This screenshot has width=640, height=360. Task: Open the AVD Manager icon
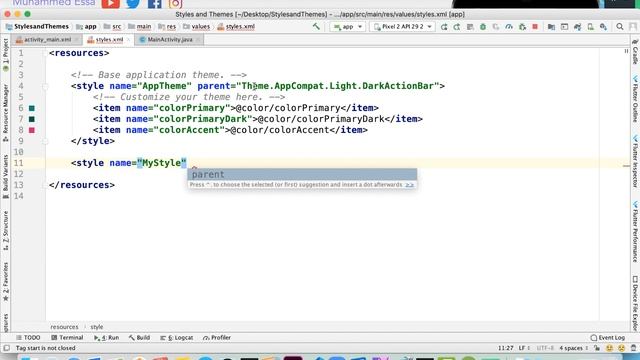click(590, 27)
